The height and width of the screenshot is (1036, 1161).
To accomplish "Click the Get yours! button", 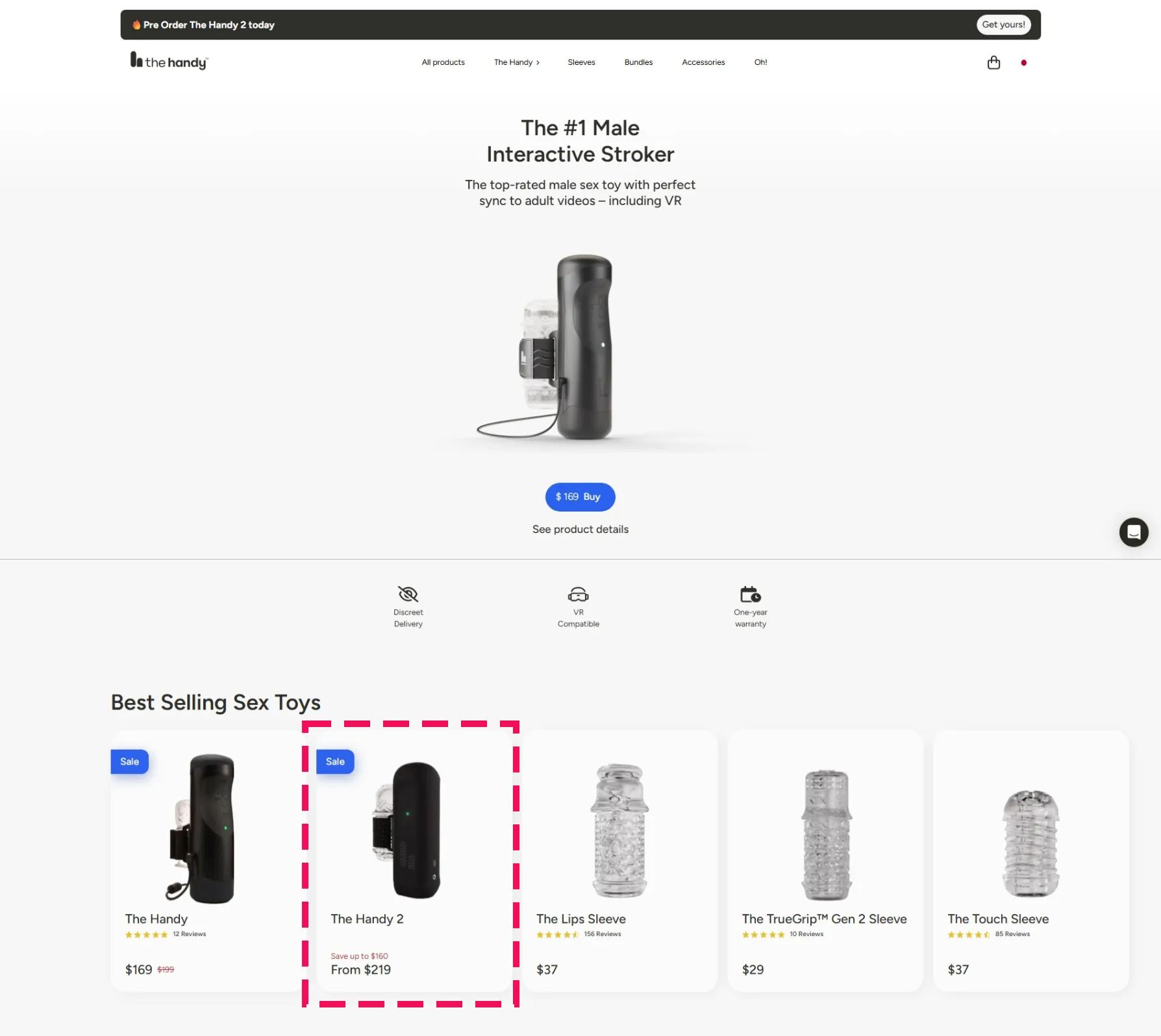I will [x=1003, y=25].
